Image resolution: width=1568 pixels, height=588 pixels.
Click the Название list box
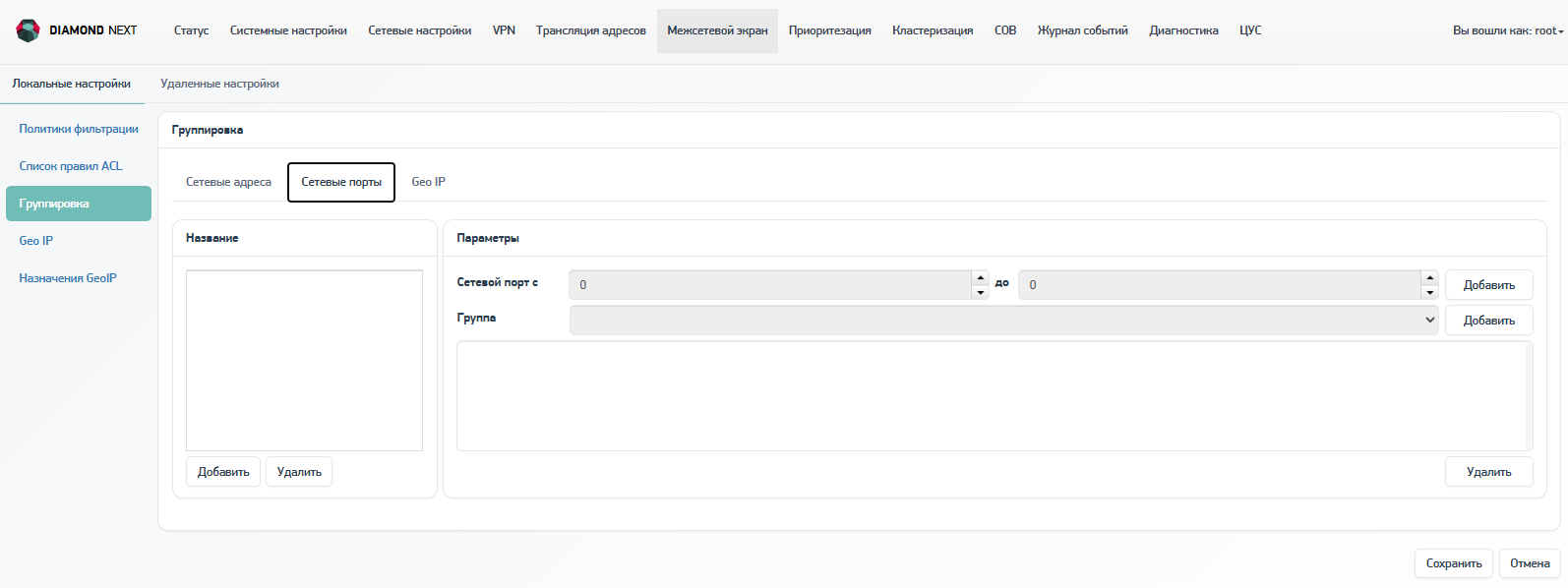[304, 360]
